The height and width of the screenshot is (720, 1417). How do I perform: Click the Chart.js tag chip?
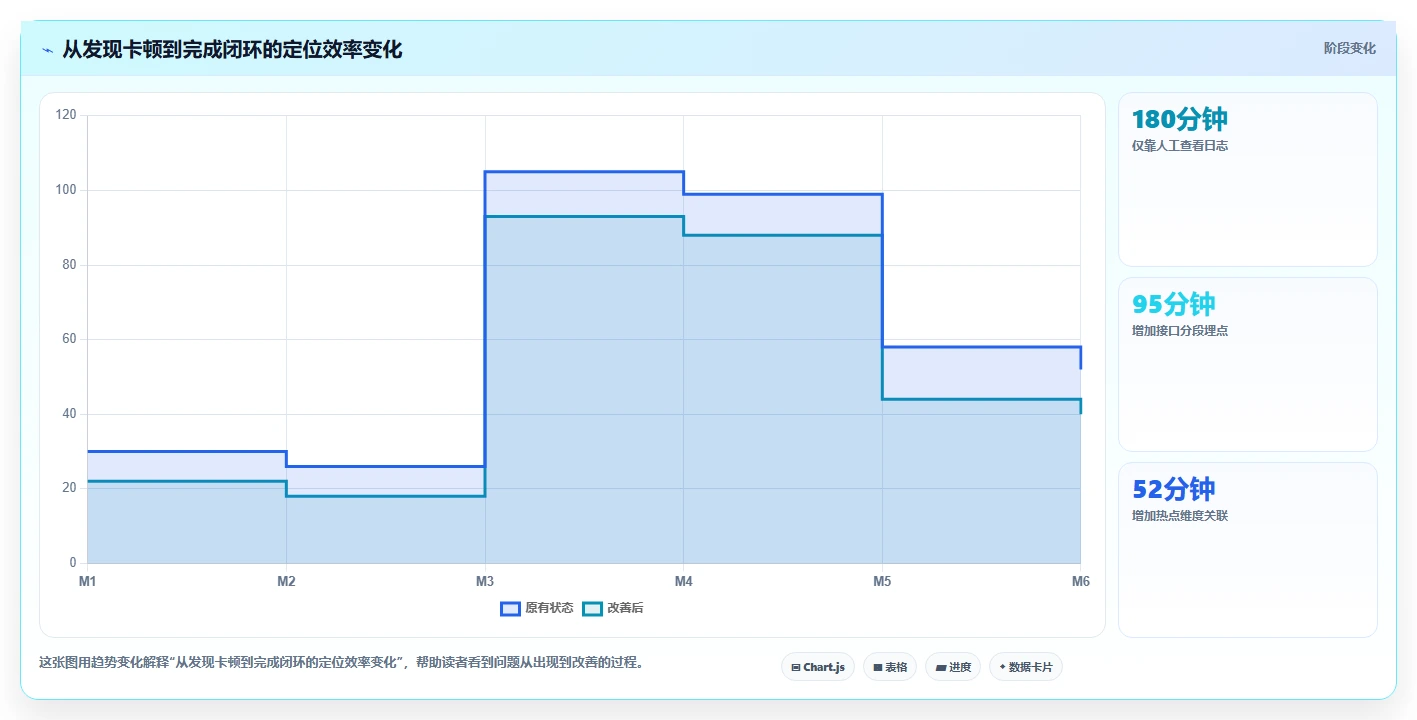[817, 667]
